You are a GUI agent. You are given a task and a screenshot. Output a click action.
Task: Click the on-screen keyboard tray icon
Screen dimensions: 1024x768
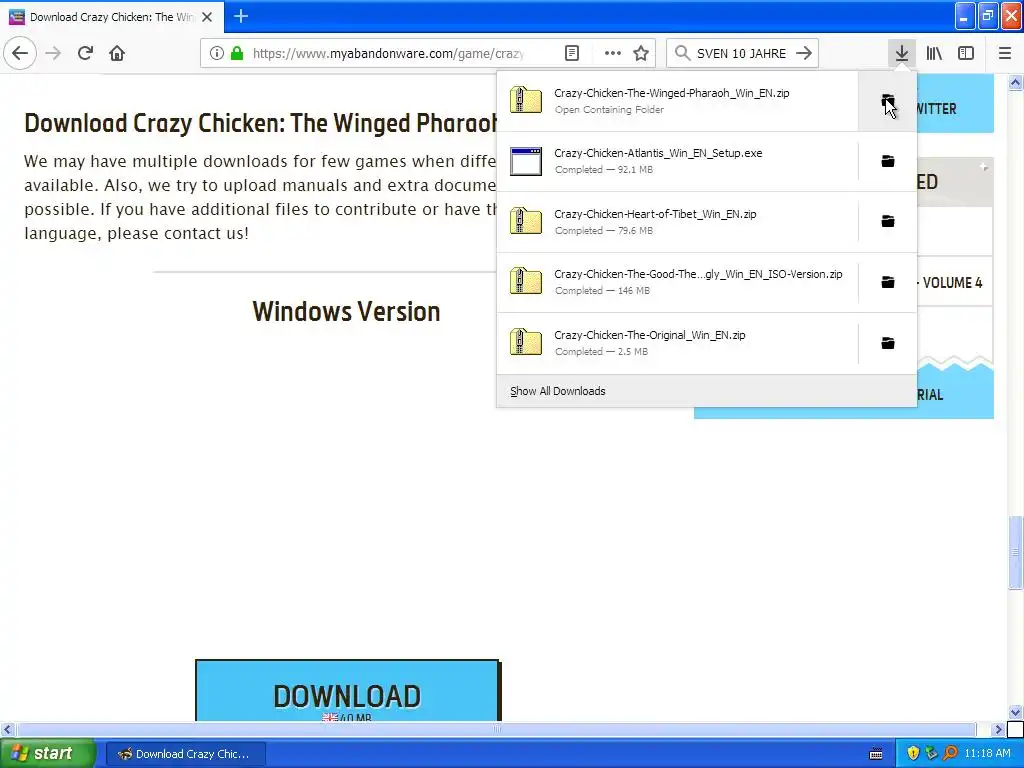(876, 754)
